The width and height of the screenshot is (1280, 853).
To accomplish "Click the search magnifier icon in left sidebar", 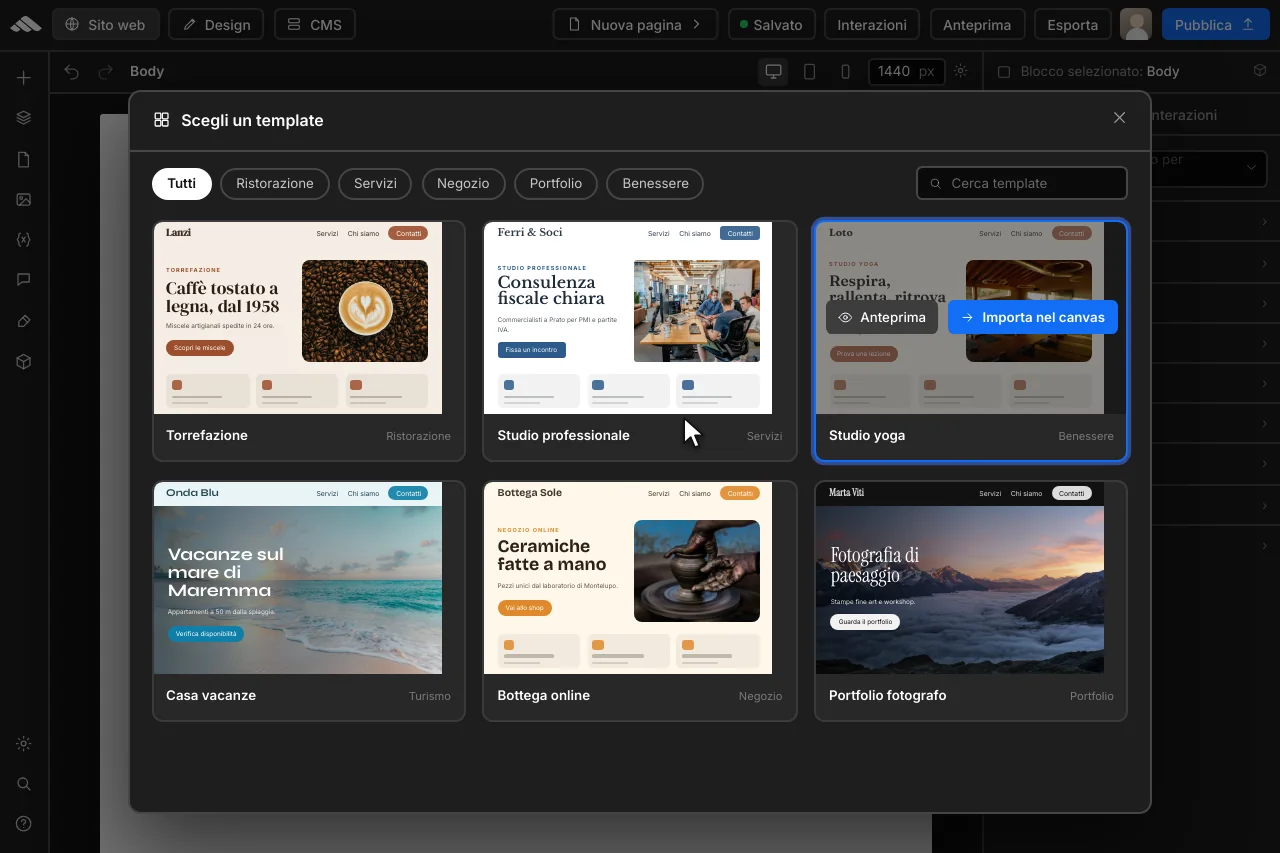I will coord(24,784).
